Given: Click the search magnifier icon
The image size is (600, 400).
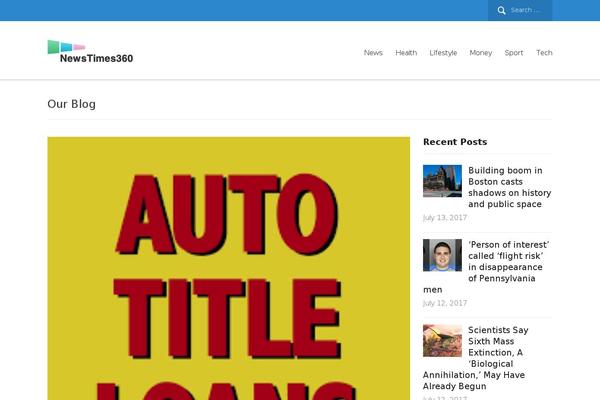Looking at the screenshot, I should click(x=501, y=10).
